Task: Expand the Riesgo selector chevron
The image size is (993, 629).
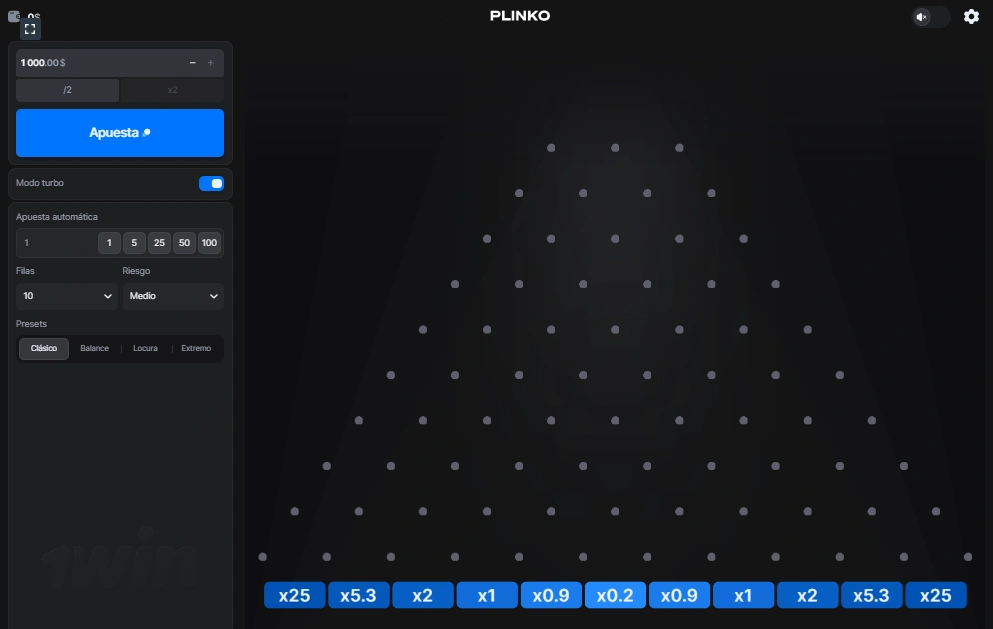Action: pos(213,296)
